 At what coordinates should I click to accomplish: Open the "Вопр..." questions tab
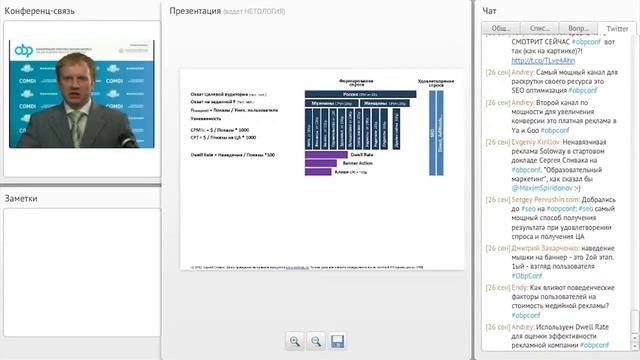click(578, 28)
